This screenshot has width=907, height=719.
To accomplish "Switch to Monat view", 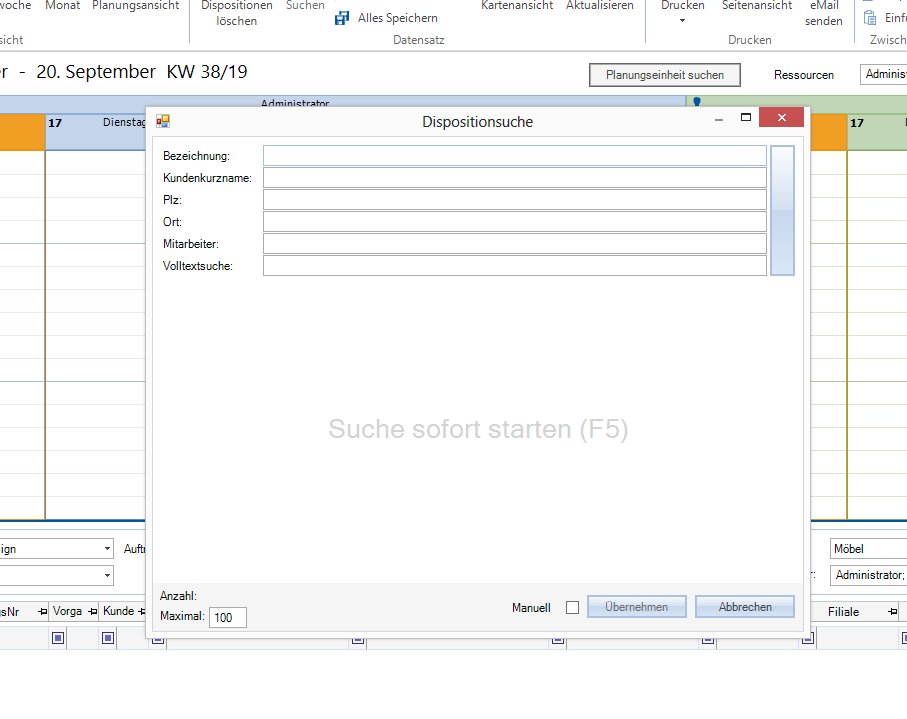I will pyautogui.click(x=62, y=6).
